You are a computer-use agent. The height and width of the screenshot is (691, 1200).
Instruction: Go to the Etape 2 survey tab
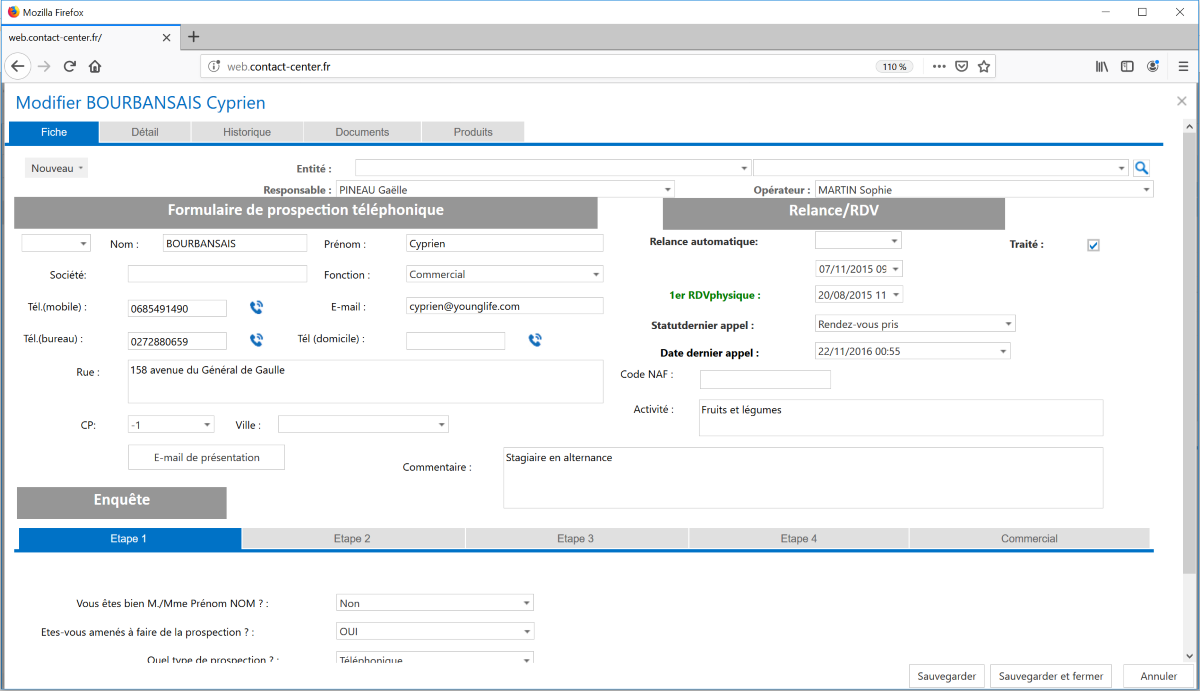tap(353, 539)
